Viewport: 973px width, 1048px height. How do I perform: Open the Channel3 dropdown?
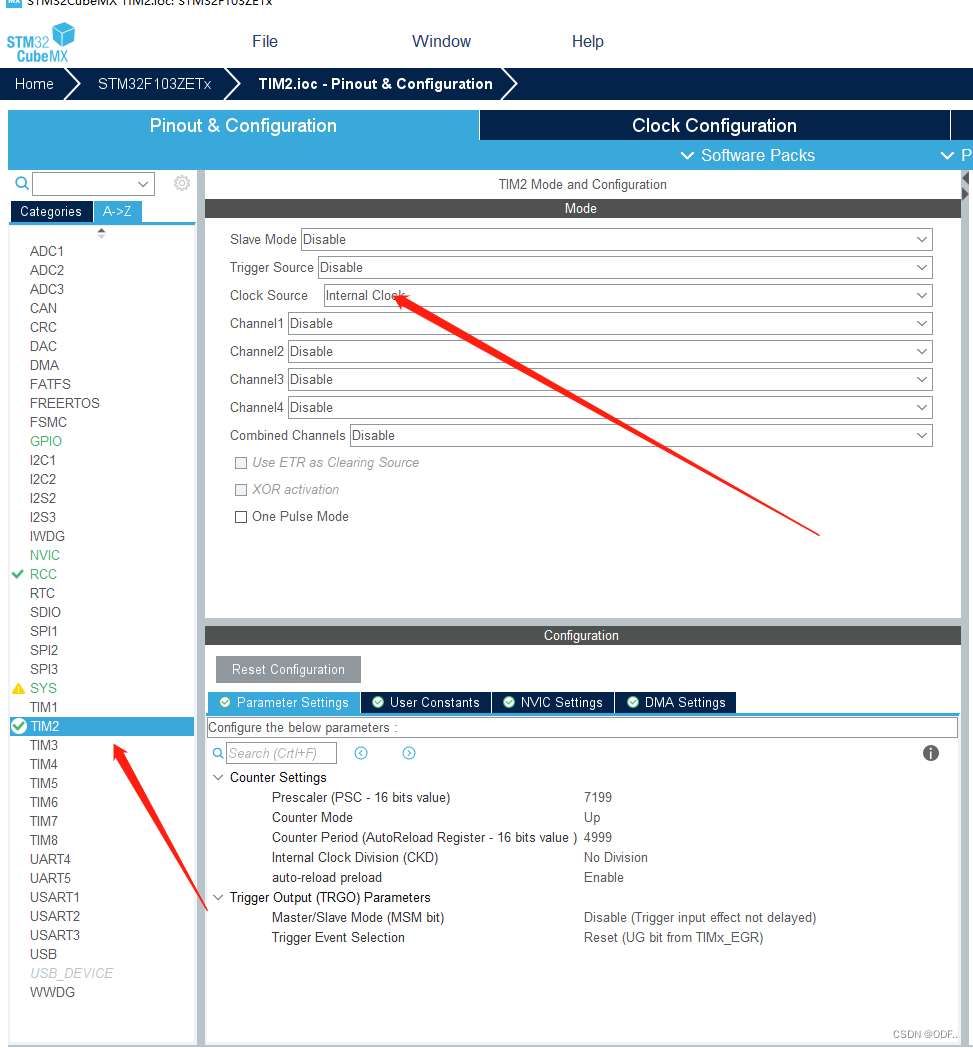click(x=610, y=380)
